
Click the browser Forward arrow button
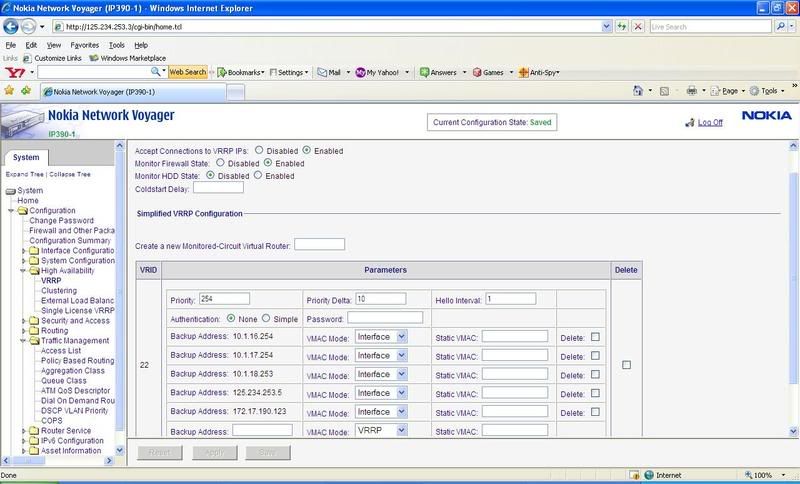pyautogui.click(x=28, y=26)
